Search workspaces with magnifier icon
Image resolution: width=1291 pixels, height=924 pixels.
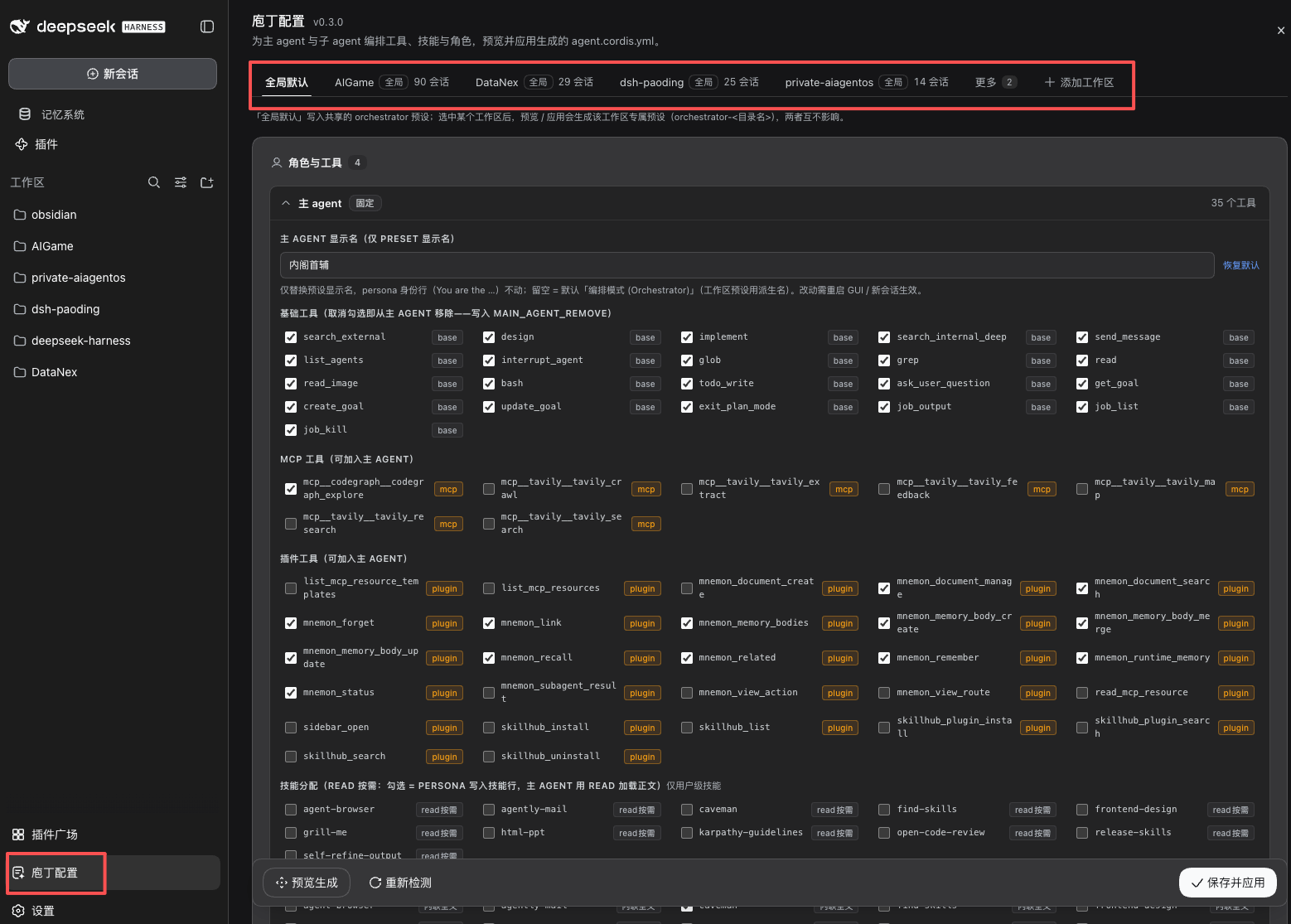coord(154,182)
